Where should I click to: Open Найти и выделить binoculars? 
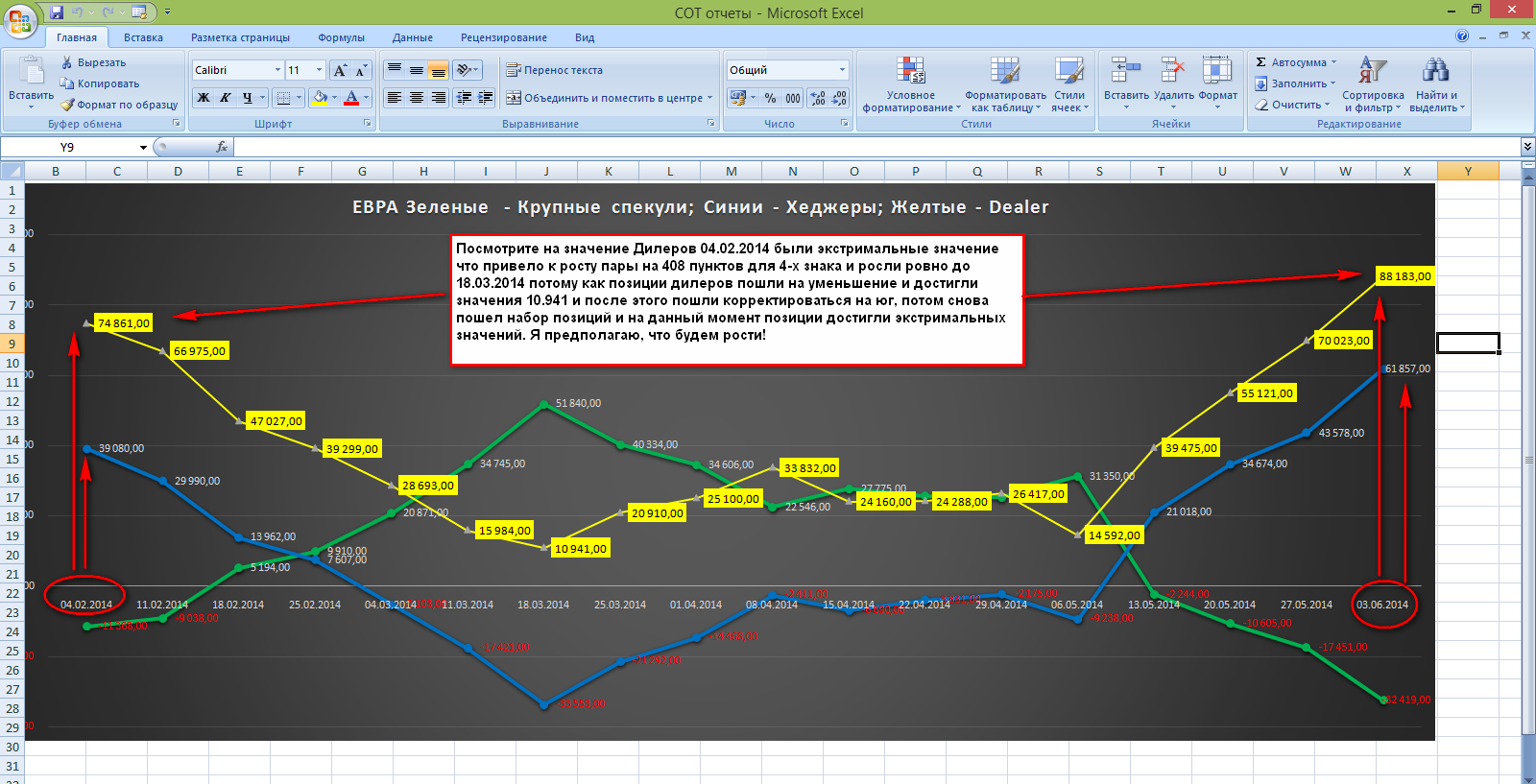[1436, 84]
